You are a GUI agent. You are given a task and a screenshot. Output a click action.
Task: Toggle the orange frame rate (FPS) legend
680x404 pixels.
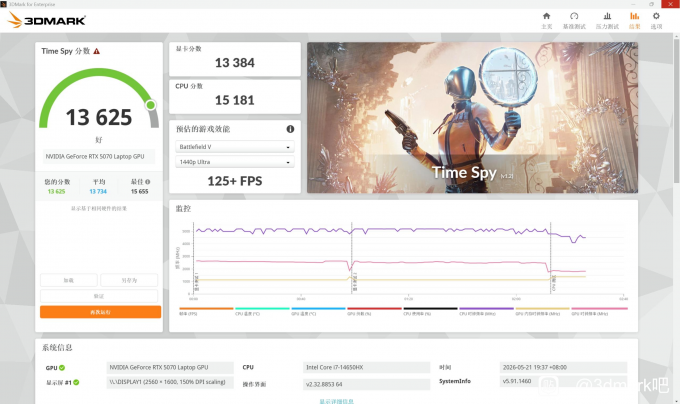click(206, 311)
